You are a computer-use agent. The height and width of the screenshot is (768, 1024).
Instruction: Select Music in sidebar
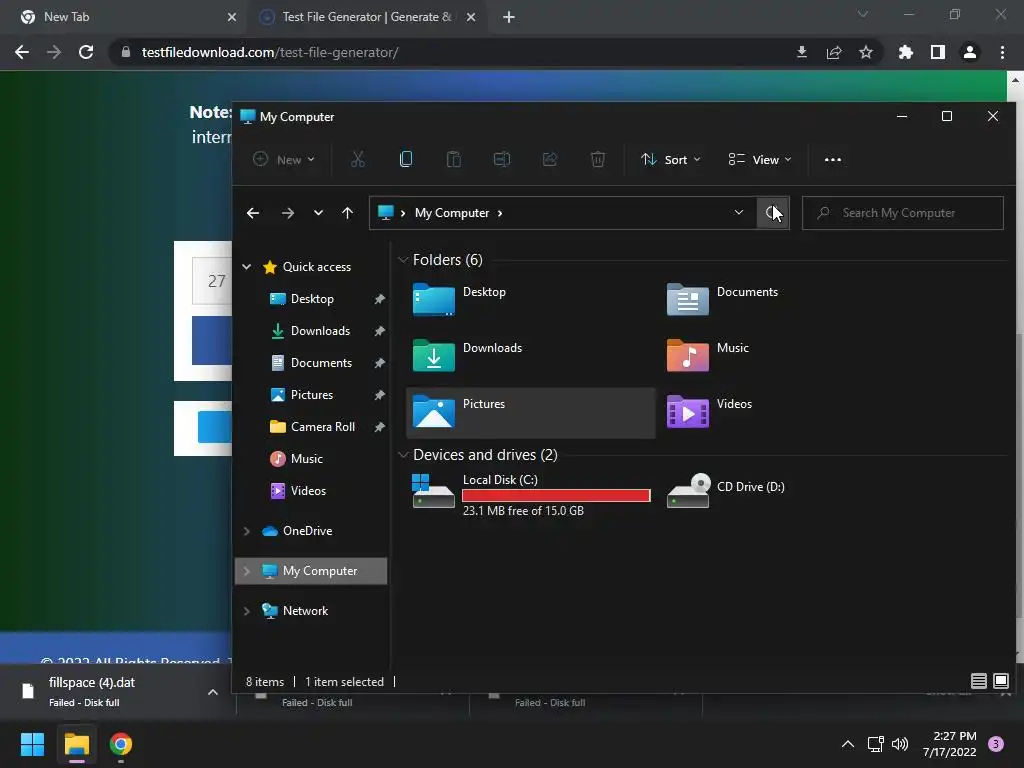coord(306,458)
